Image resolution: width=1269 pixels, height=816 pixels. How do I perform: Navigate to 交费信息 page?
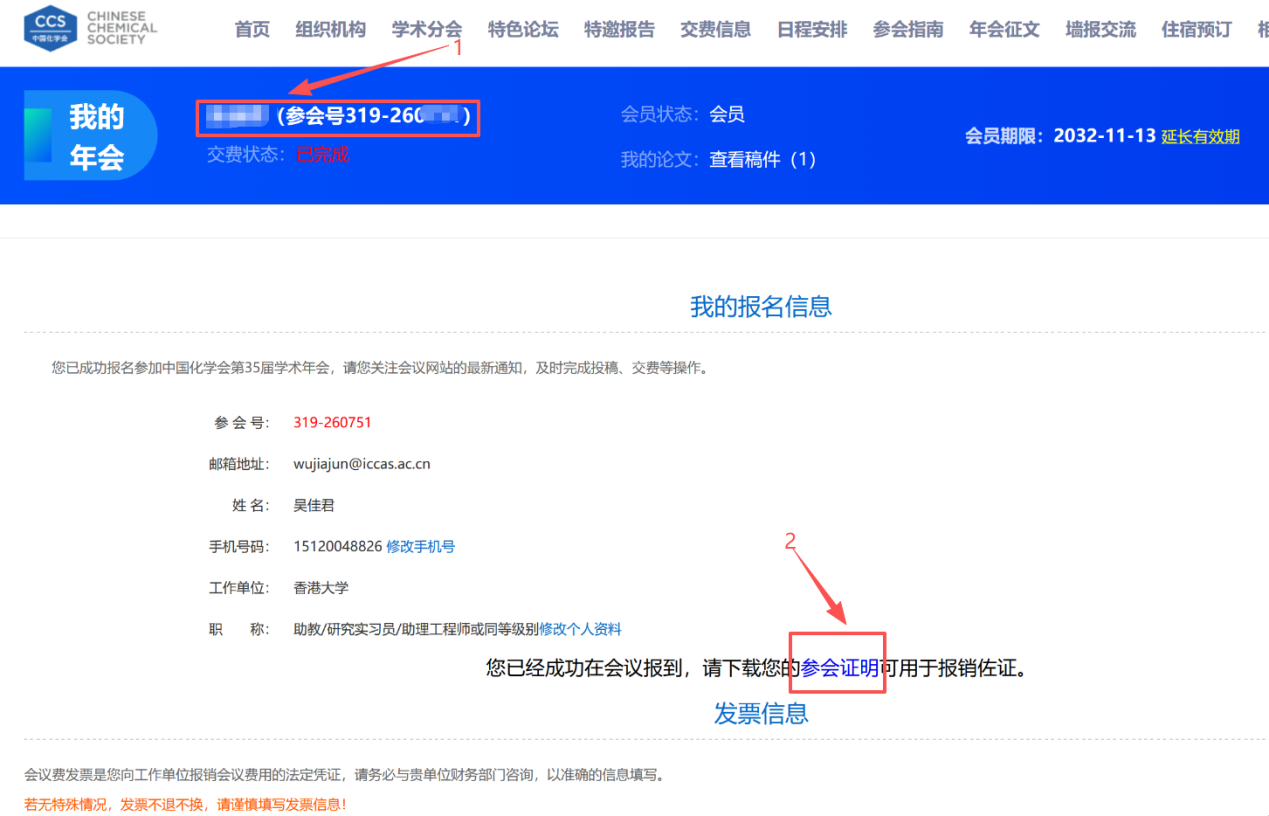pos(715,30)
